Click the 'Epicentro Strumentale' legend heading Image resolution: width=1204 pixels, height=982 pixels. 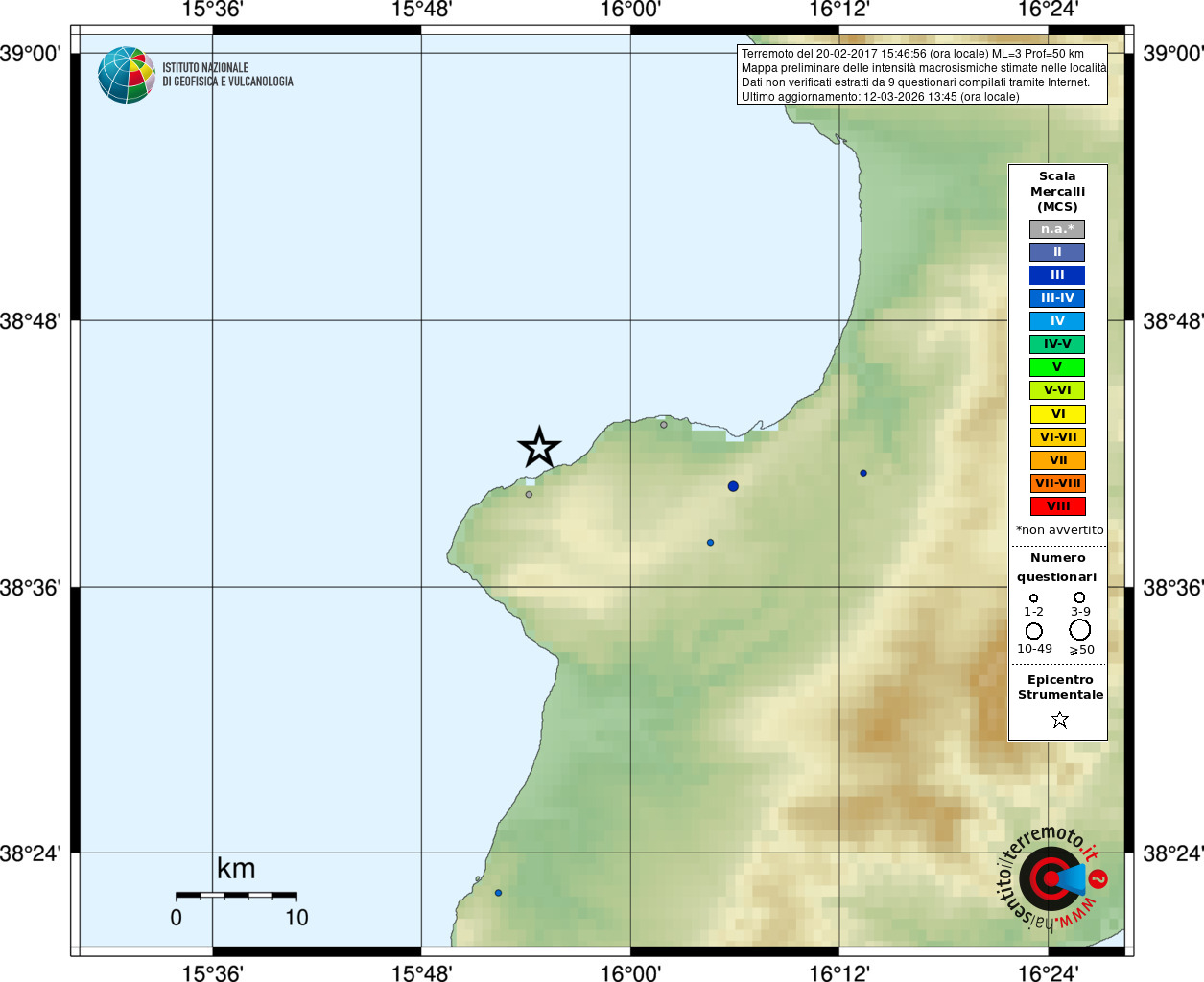[1060, 688]
